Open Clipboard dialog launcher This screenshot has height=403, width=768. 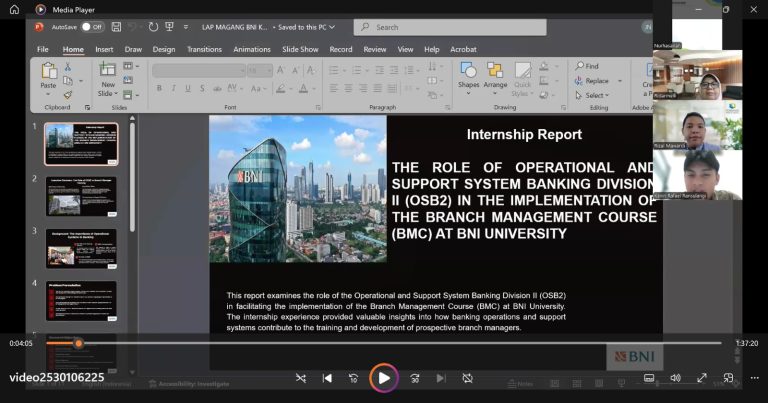click(x=87, y=107)
